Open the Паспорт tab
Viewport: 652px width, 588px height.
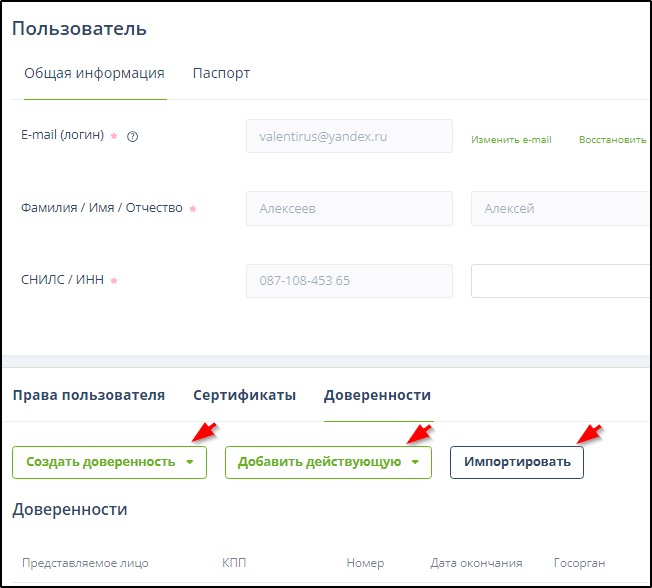[x=221, y=73]
